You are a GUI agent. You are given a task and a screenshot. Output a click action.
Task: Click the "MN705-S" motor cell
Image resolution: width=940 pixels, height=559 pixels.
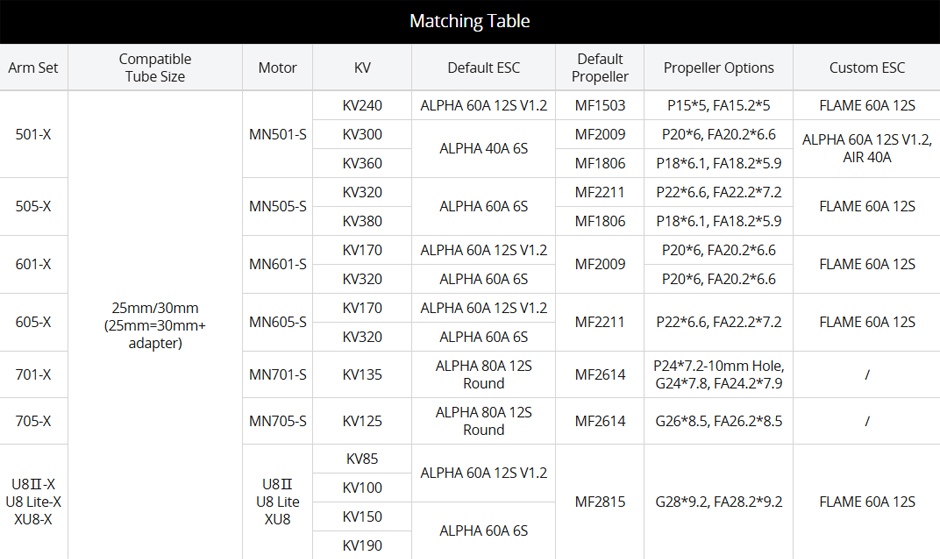(278, 421)
